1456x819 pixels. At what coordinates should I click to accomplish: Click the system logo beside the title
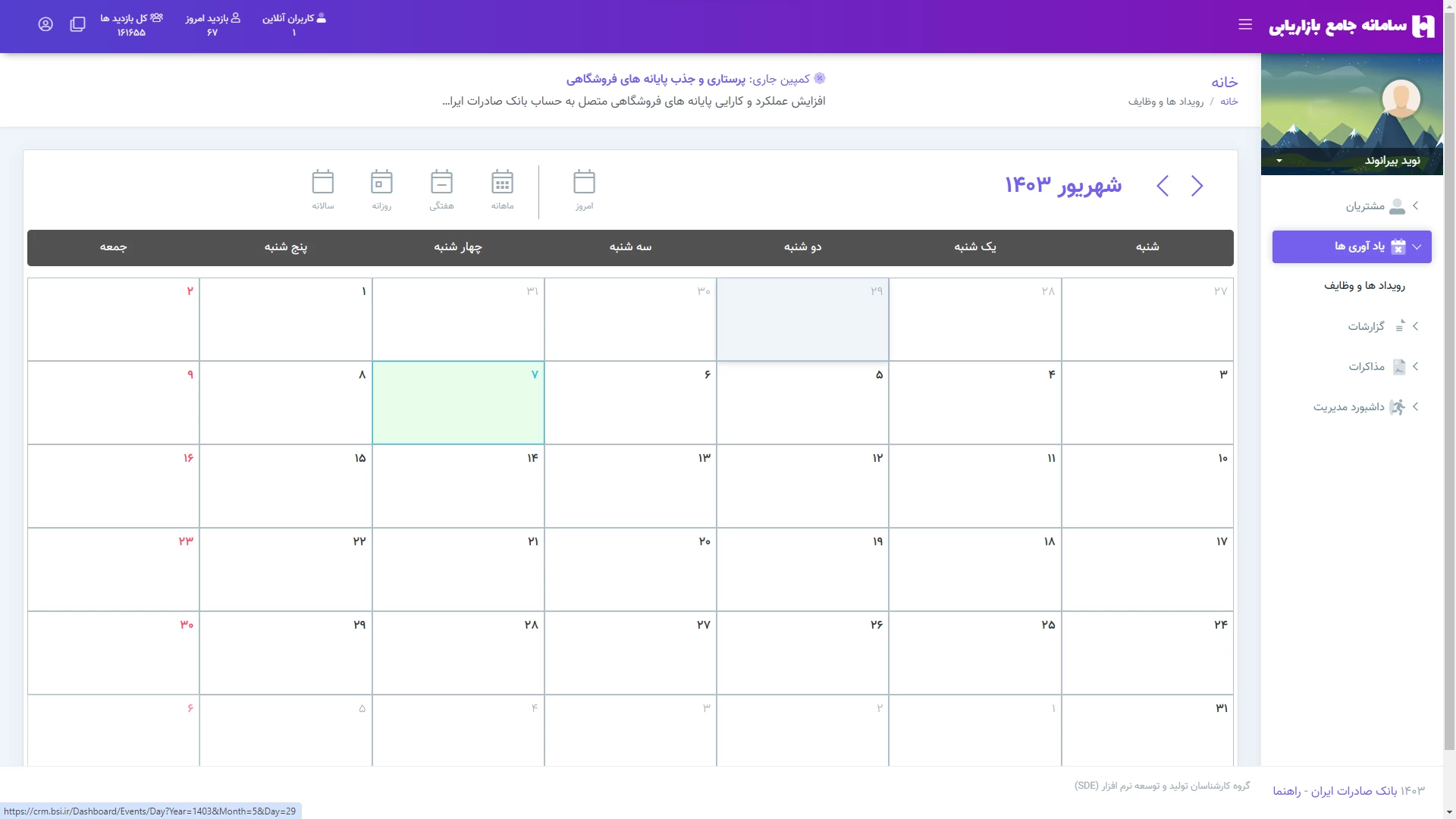(1423, 26)
